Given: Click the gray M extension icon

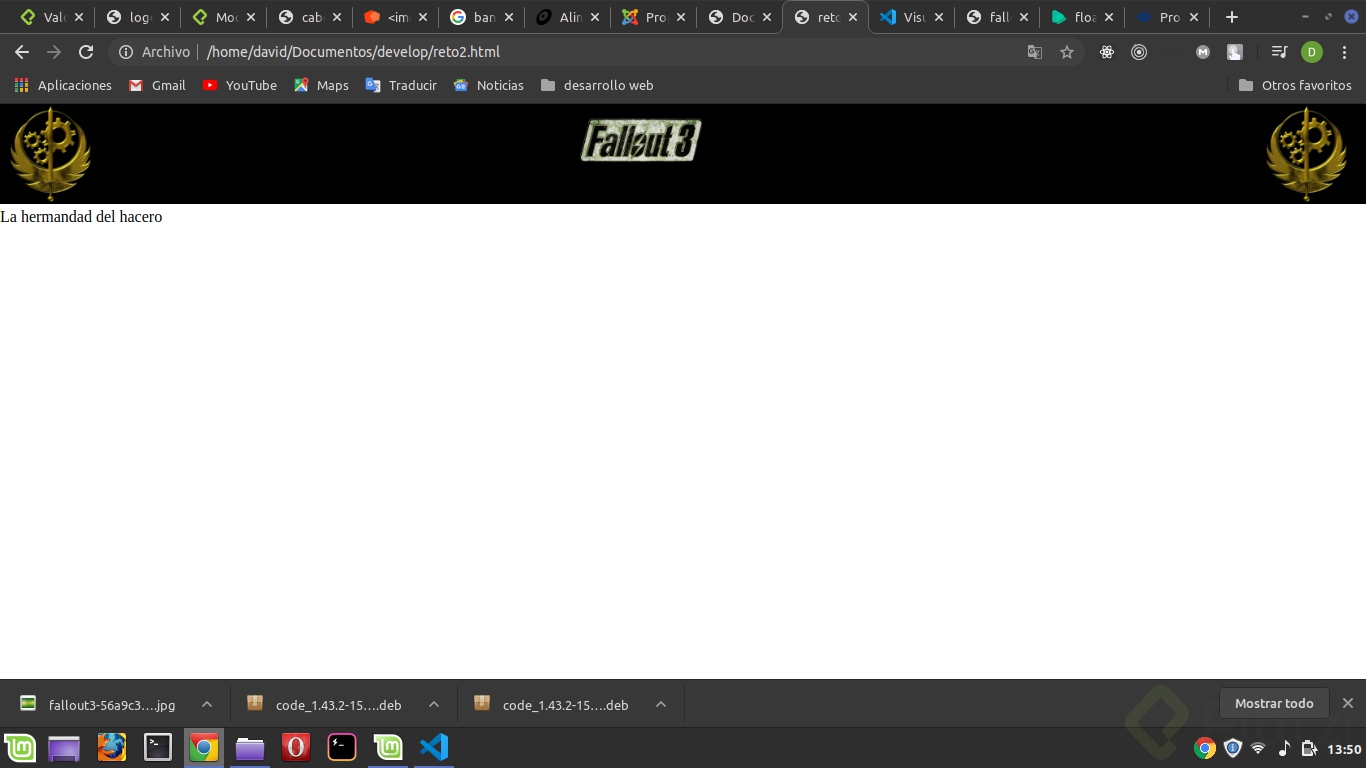Looking at the screenshot, I should pyautogui.click(x=1203, y=52).
